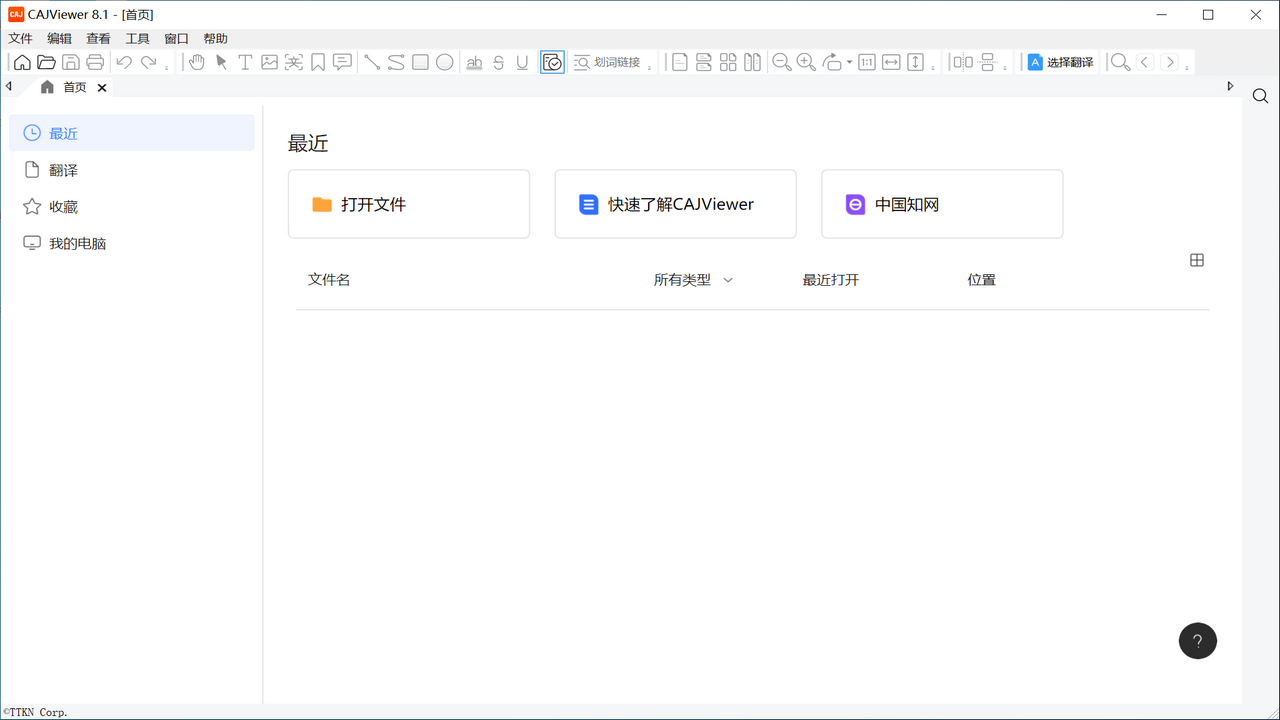Enable 划词链接 word-link lookup
The width and height of the screenshot is (1280, 720).
tap(605, 61)
